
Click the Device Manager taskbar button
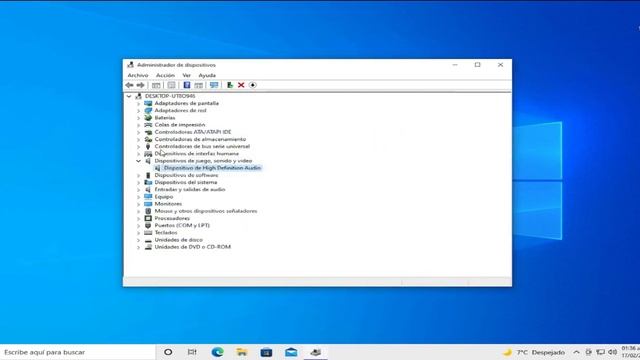coord(316,352)
